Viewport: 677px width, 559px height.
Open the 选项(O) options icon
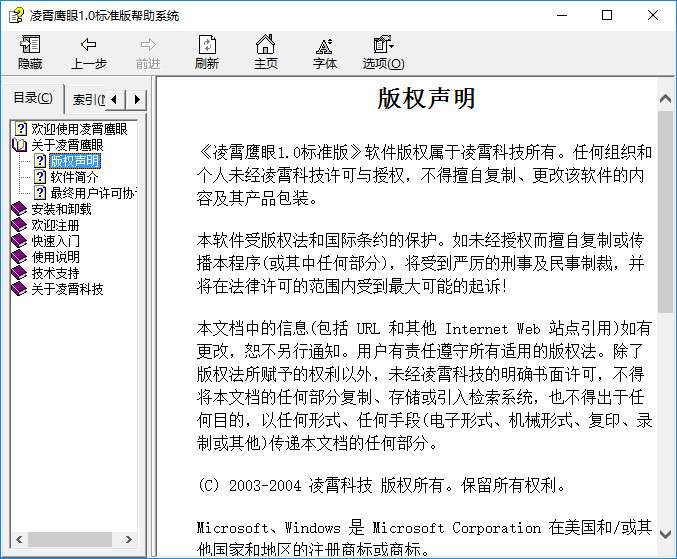coord(383,44)
